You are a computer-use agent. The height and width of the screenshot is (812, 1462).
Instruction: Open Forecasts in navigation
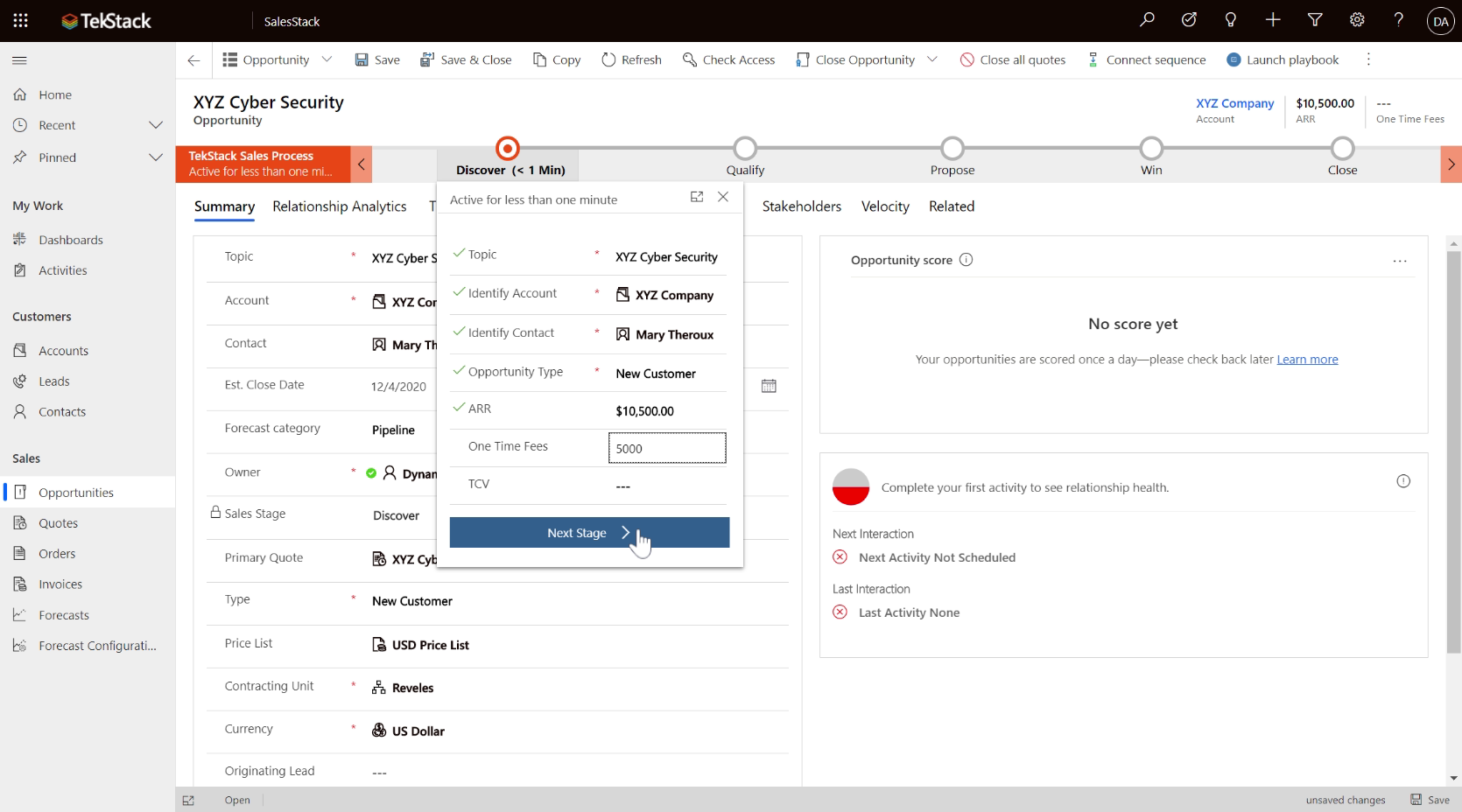coord(64,615)
